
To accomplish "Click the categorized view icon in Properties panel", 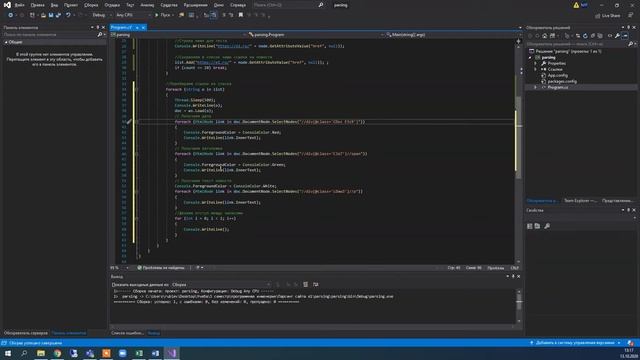I will tap(530, 226).
